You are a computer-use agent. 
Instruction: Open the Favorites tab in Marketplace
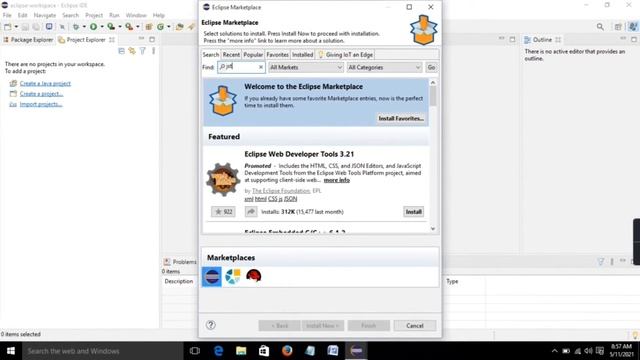click(x=278, y=55)
